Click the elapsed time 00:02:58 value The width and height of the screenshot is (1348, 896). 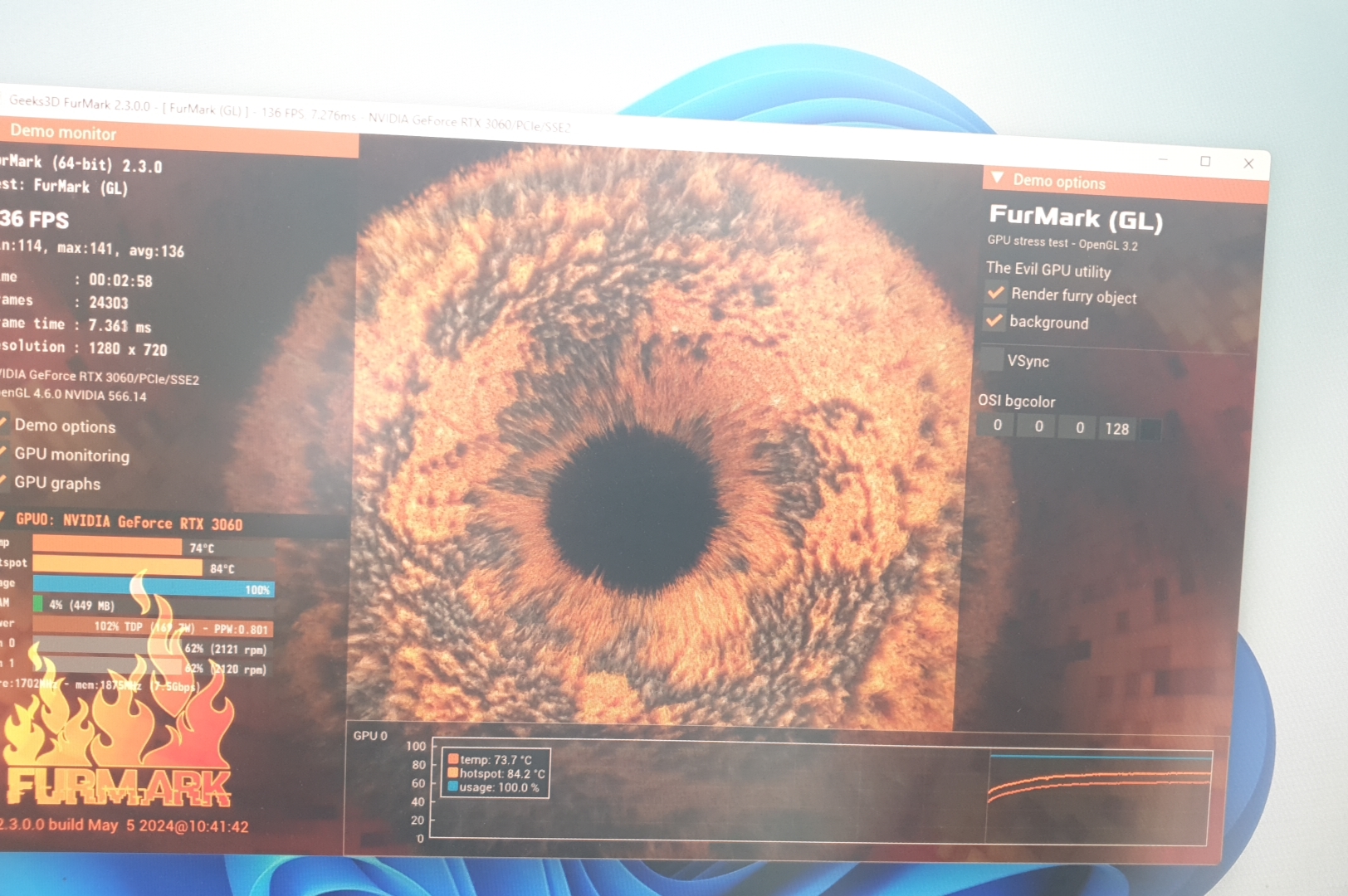(x=121, y=280)
